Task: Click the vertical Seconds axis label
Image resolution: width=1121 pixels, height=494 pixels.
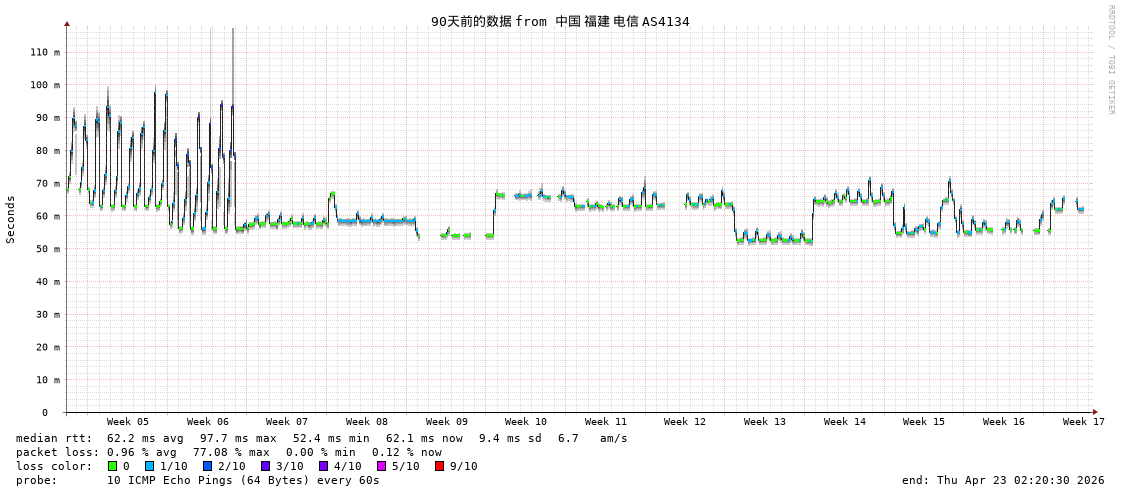Action: click(x=11, y=219)
